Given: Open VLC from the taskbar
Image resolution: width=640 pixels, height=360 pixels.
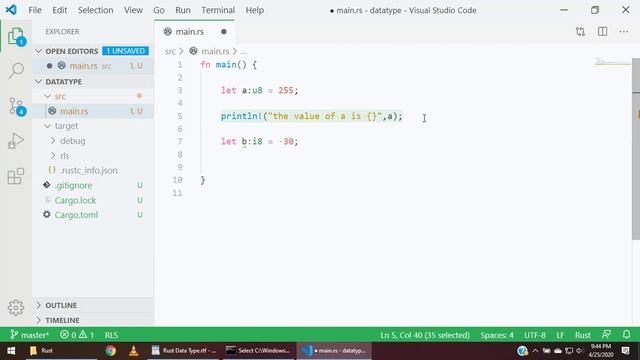Looking at the screenshot, I should (133, 351).
